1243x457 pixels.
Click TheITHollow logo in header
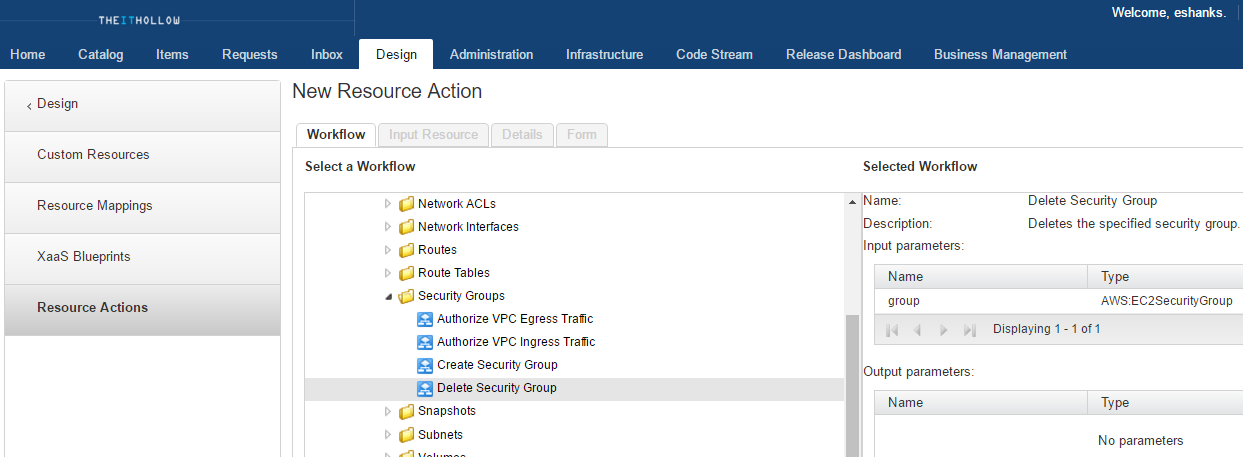[139, 20]
